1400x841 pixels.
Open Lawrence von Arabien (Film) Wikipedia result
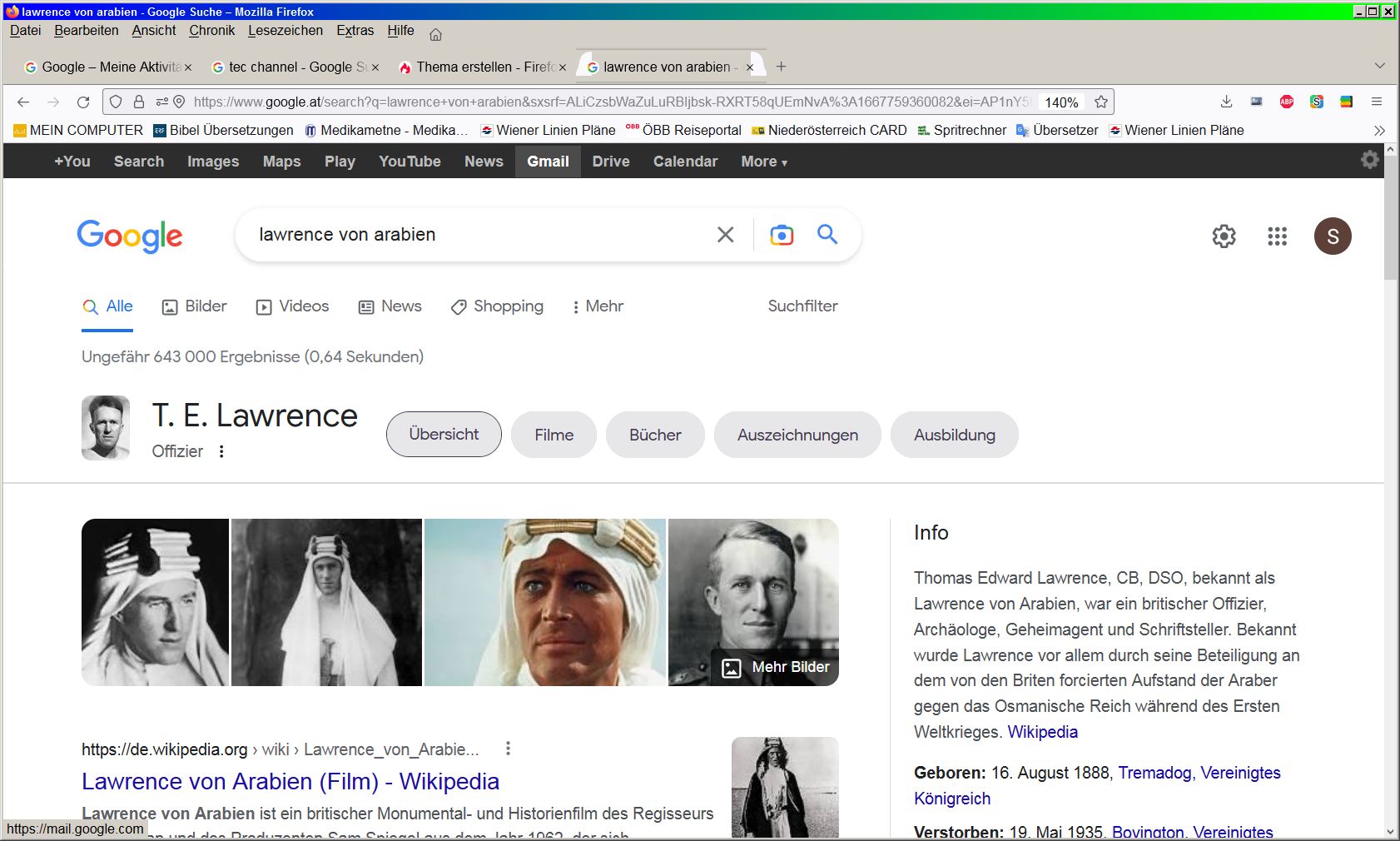coord(290,781)
